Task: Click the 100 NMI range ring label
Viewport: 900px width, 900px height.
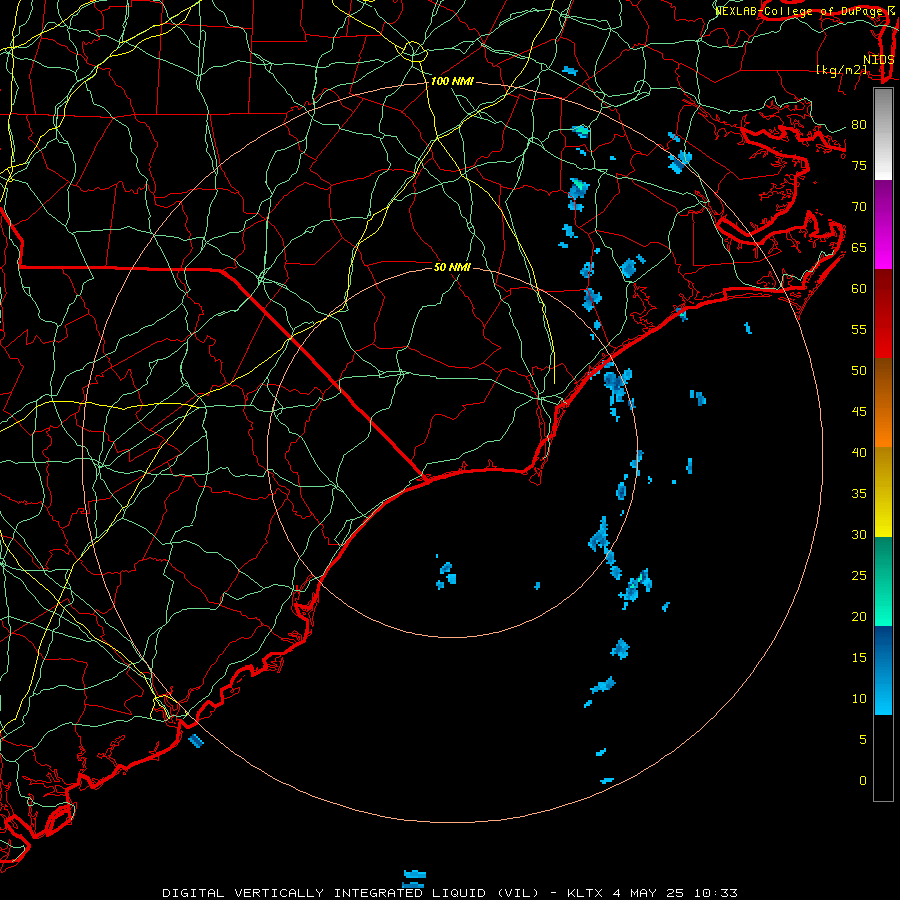Action: (x=452, y=82)
